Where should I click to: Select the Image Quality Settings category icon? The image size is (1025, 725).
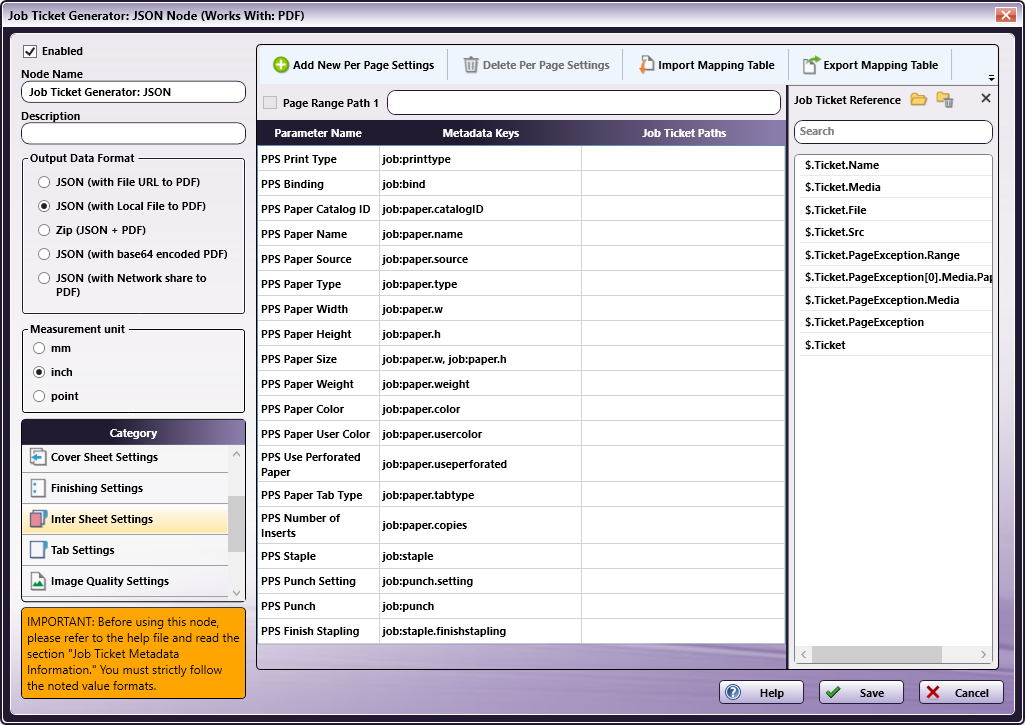tap(38, 581)
